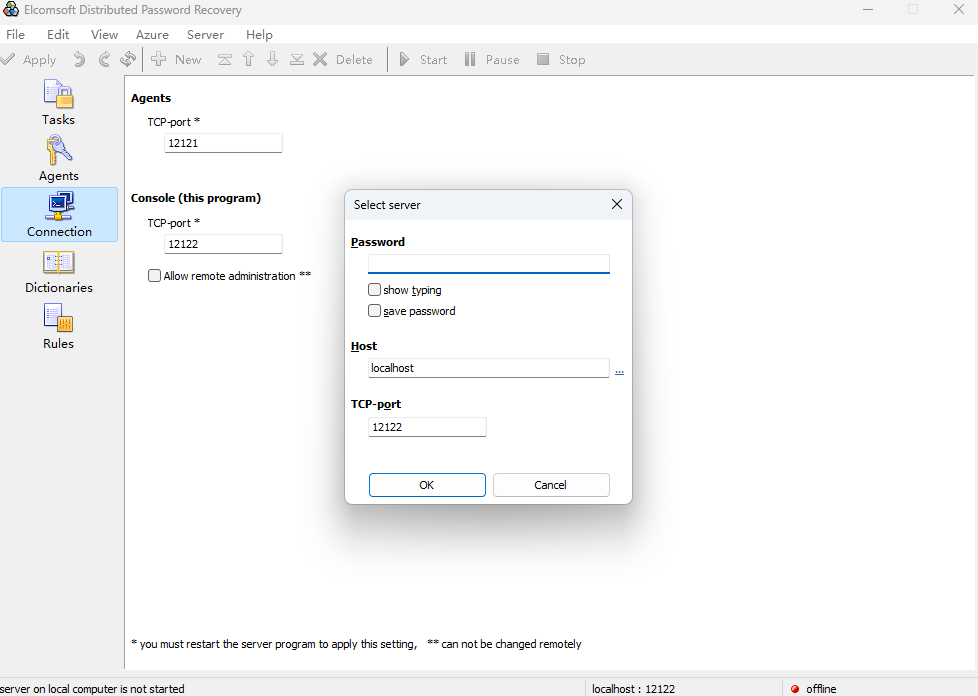978x696 pixels.
Task: Open the Help menu
Action: (259, 34)
